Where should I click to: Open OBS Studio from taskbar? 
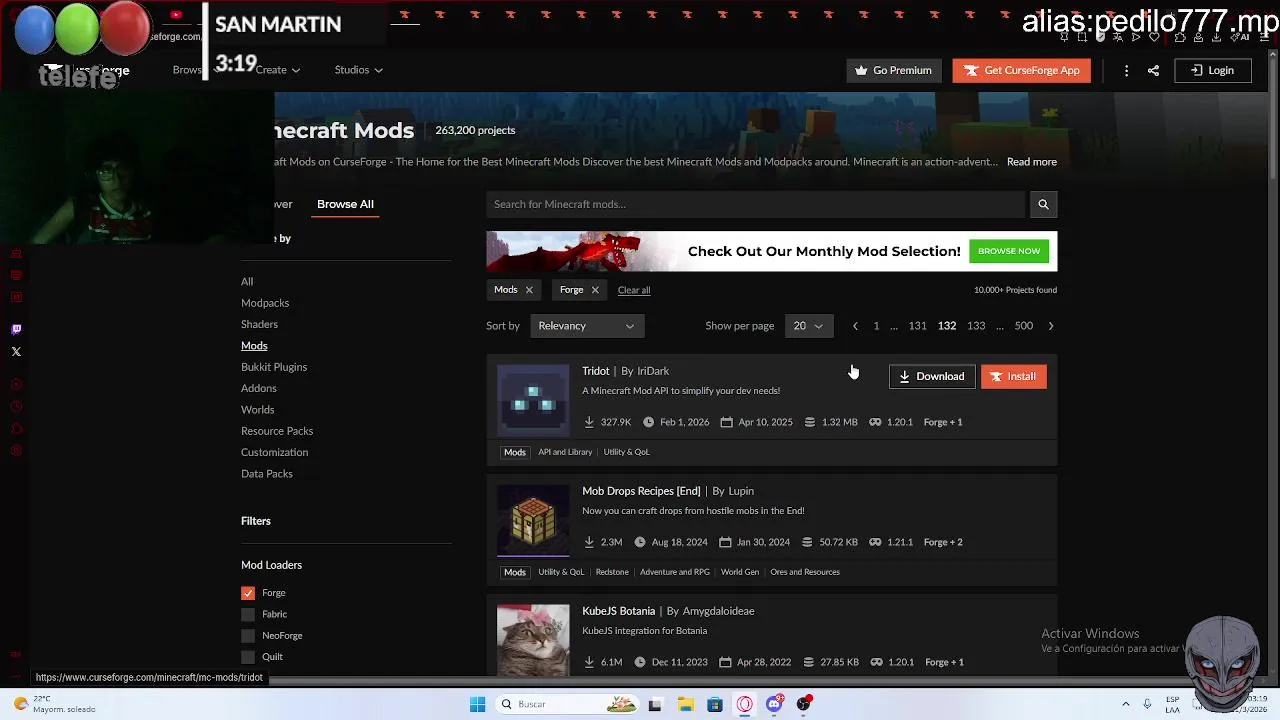[803, 704]
